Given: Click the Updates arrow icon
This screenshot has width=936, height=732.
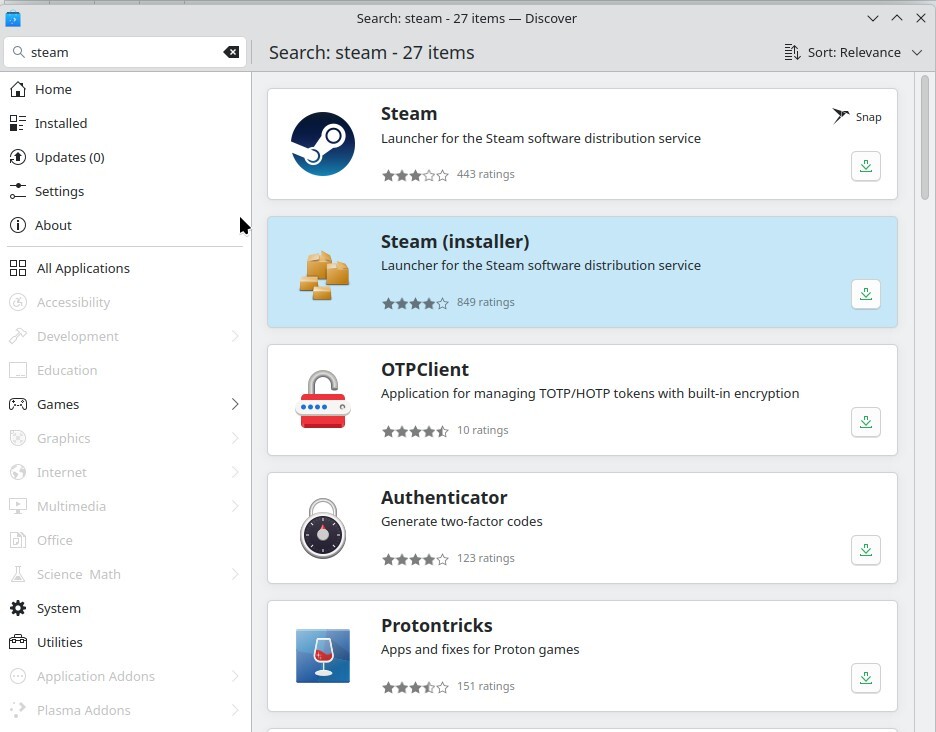Looking at the screenshot, I should point(18,157).
